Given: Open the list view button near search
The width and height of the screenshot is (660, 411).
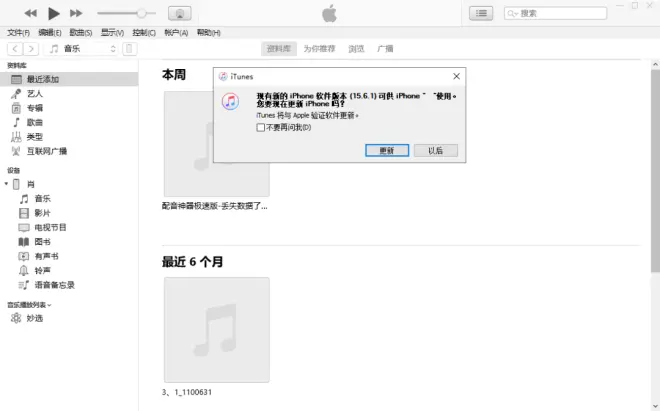Looking at the screenshot, I should click(481, 13).
